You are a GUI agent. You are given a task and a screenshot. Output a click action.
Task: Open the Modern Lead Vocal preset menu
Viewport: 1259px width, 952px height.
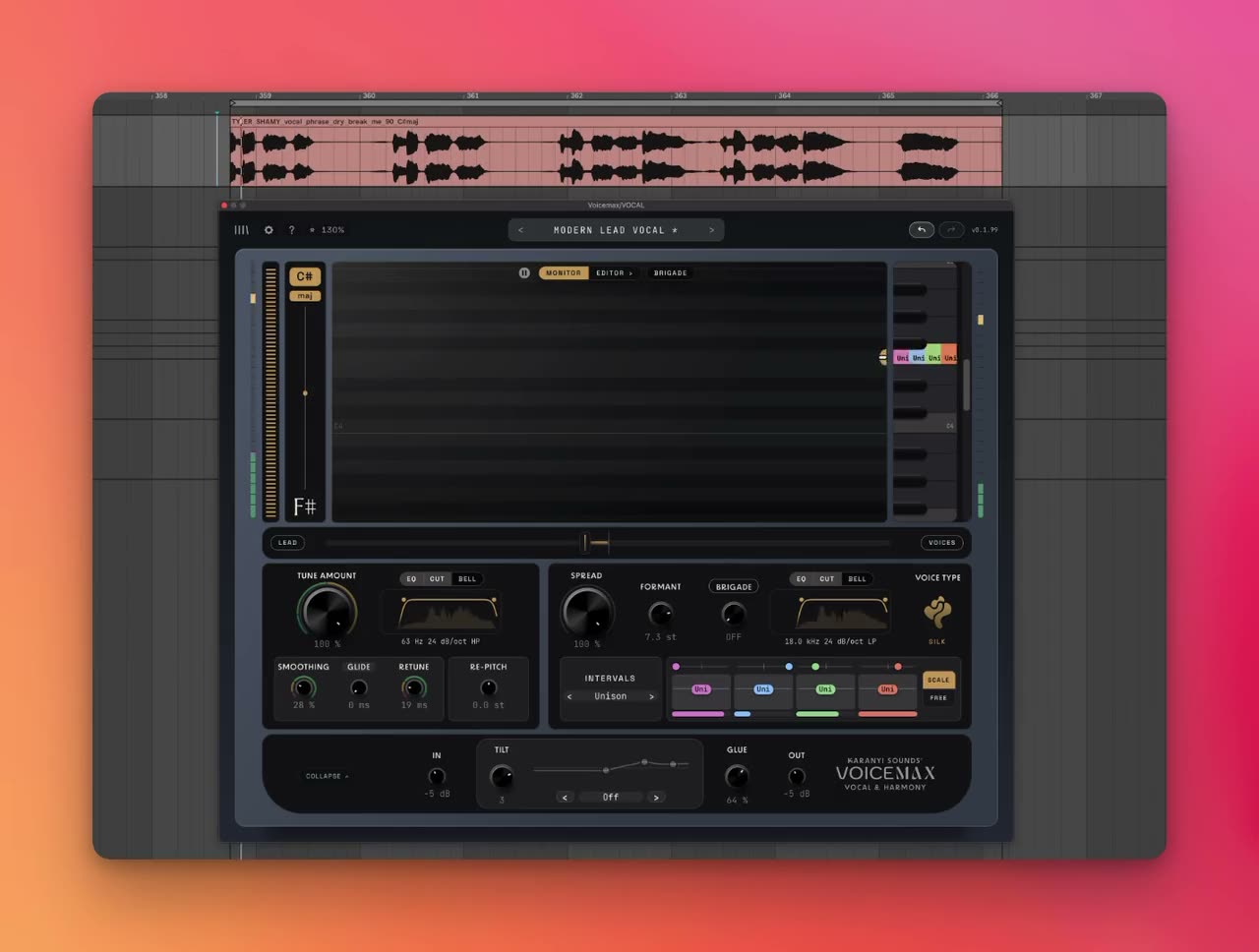[616, 230]
